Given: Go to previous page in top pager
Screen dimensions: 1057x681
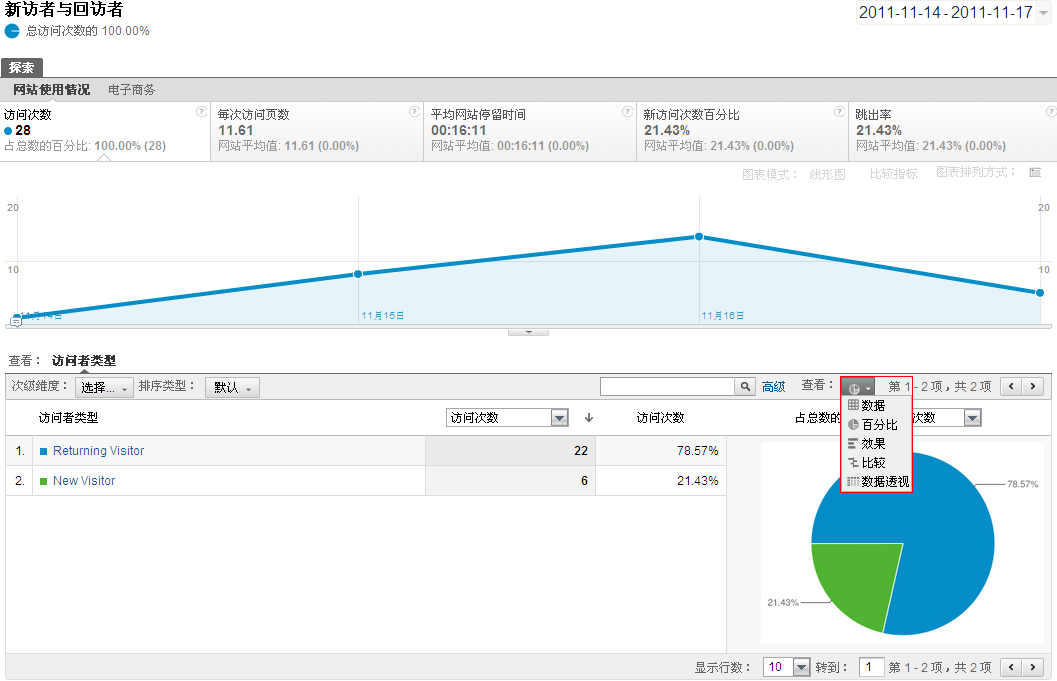Looking at the screenshot, I should point(1011,386).
